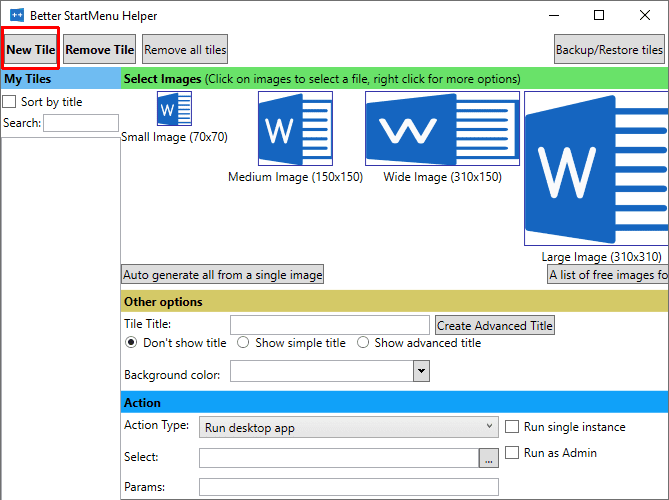Screen dimensions: 669x500
Task: Select Don't show title radio button
Action: 131,343
